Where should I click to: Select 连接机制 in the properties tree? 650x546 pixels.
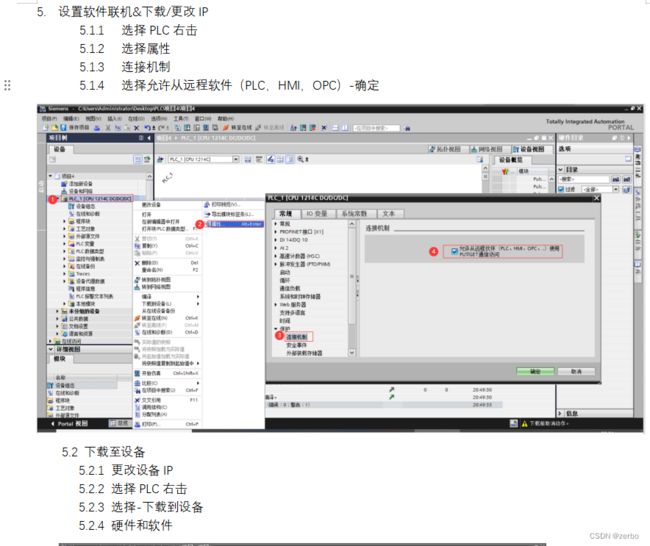click(297, 337)
